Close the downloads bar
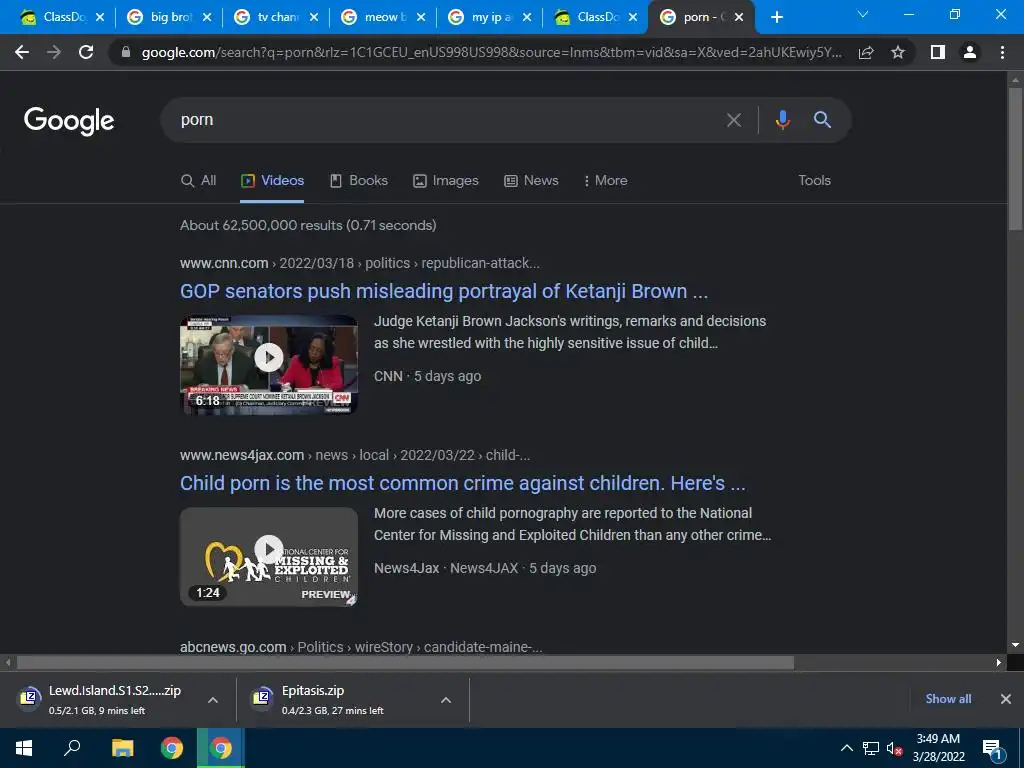The width and height of the screenshot is (1024, 768). coord(1006,699)
